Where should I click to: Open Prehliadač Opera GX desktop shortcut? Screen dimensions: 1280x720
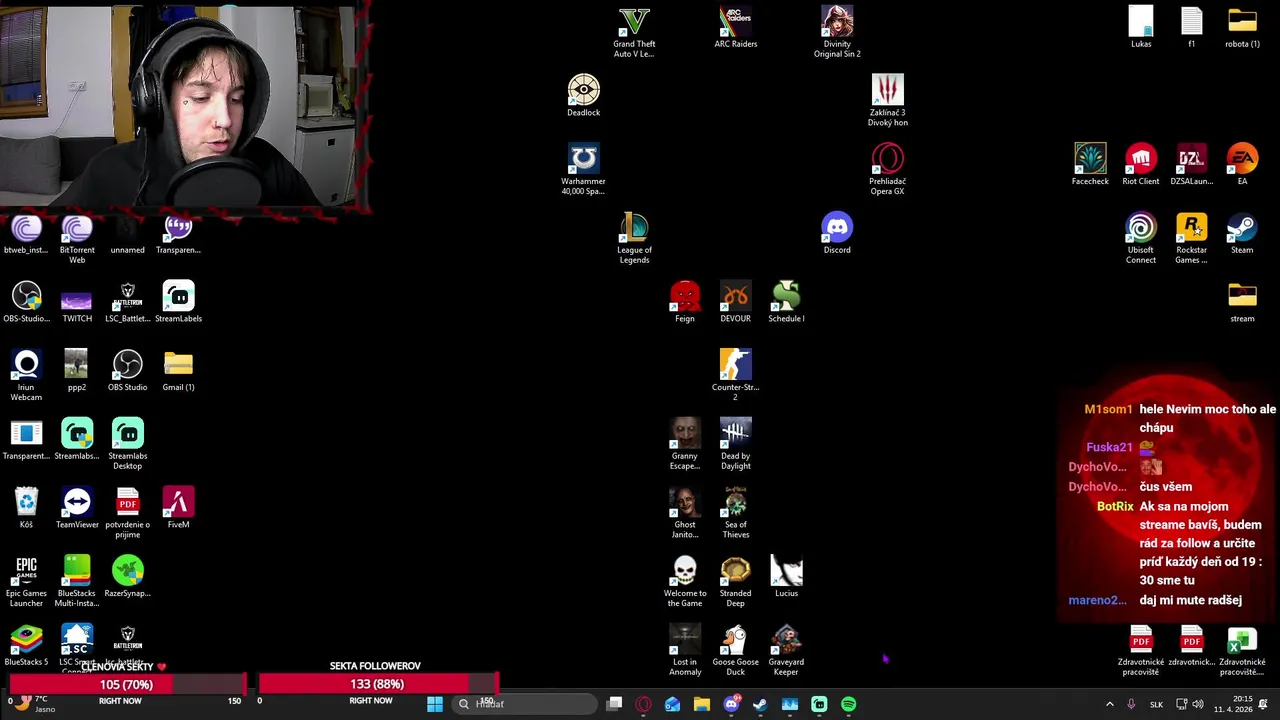(887, 169)
